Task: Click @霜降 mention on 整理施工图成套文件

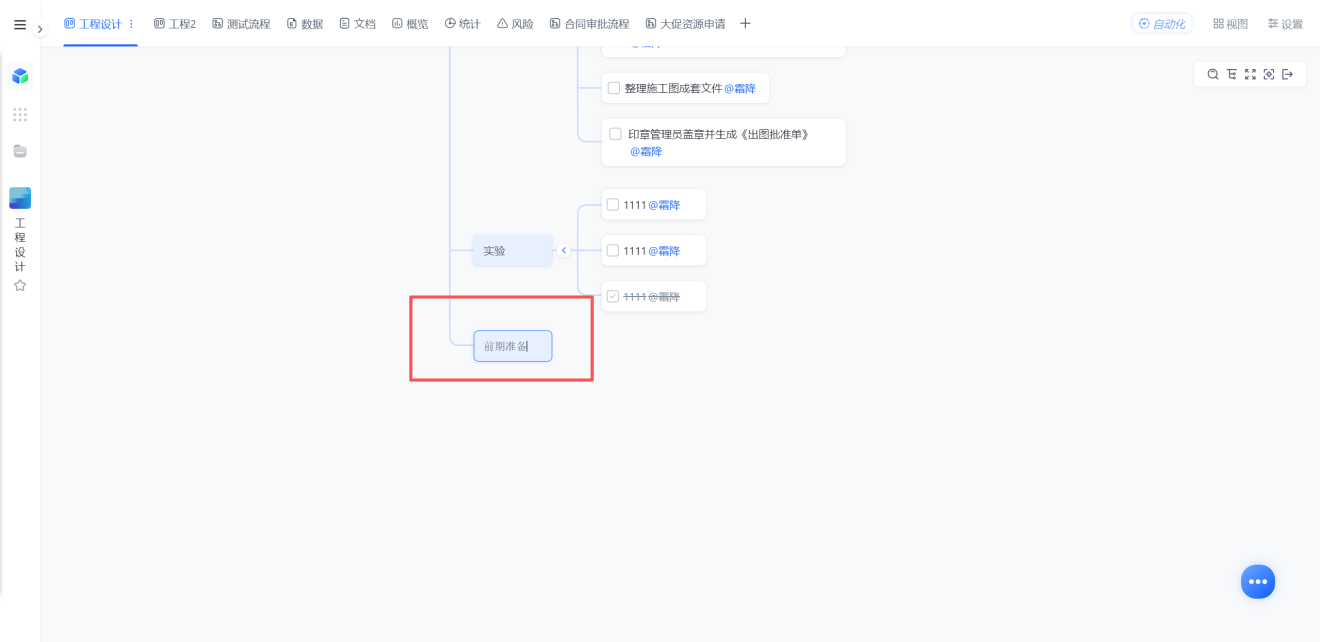Action: pyautogui.click(x=740, y=88)
